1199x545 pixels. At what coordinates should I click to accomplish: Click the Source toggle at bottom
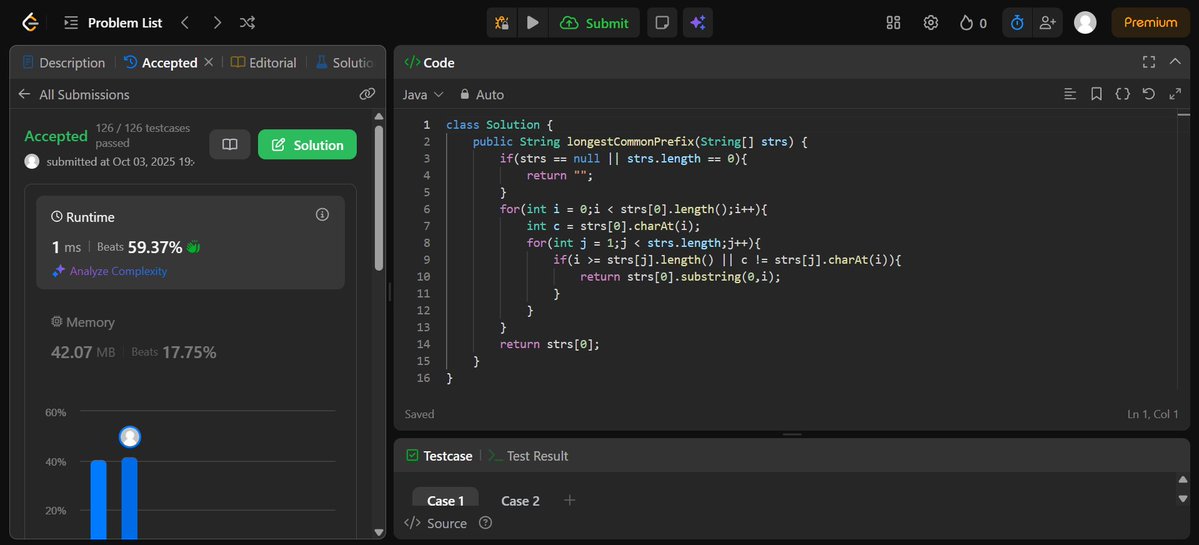click(435, 523)
